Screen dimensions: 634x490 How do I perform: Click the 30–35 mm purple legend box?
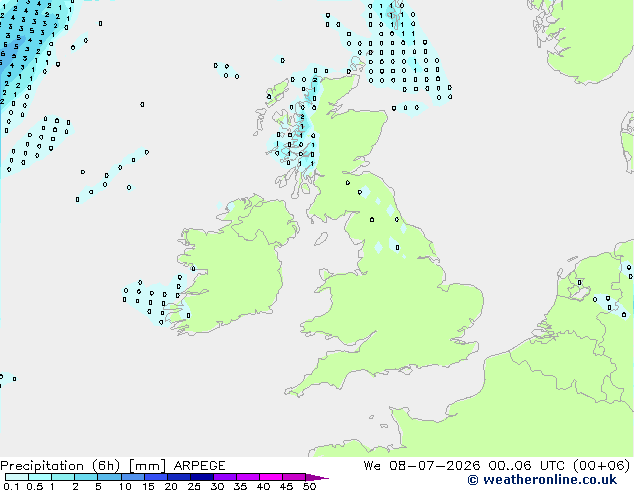tap(225, 477)
